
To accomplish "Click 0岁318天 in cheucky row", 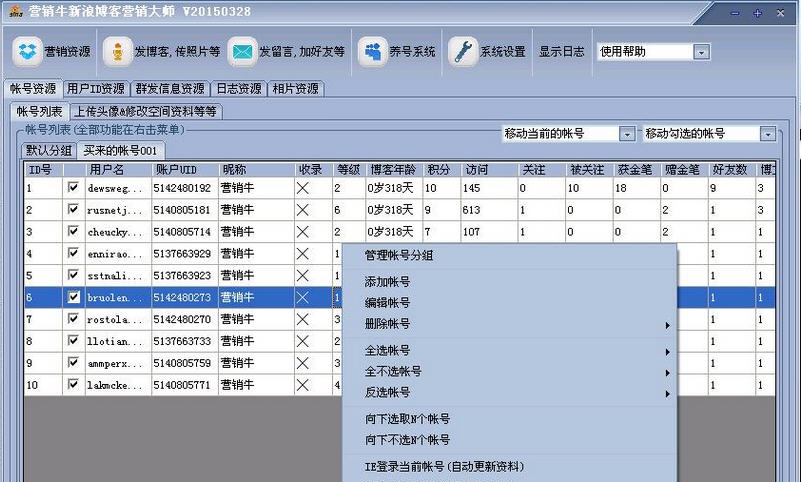I will pyautogui.click(x=390, y=232).
